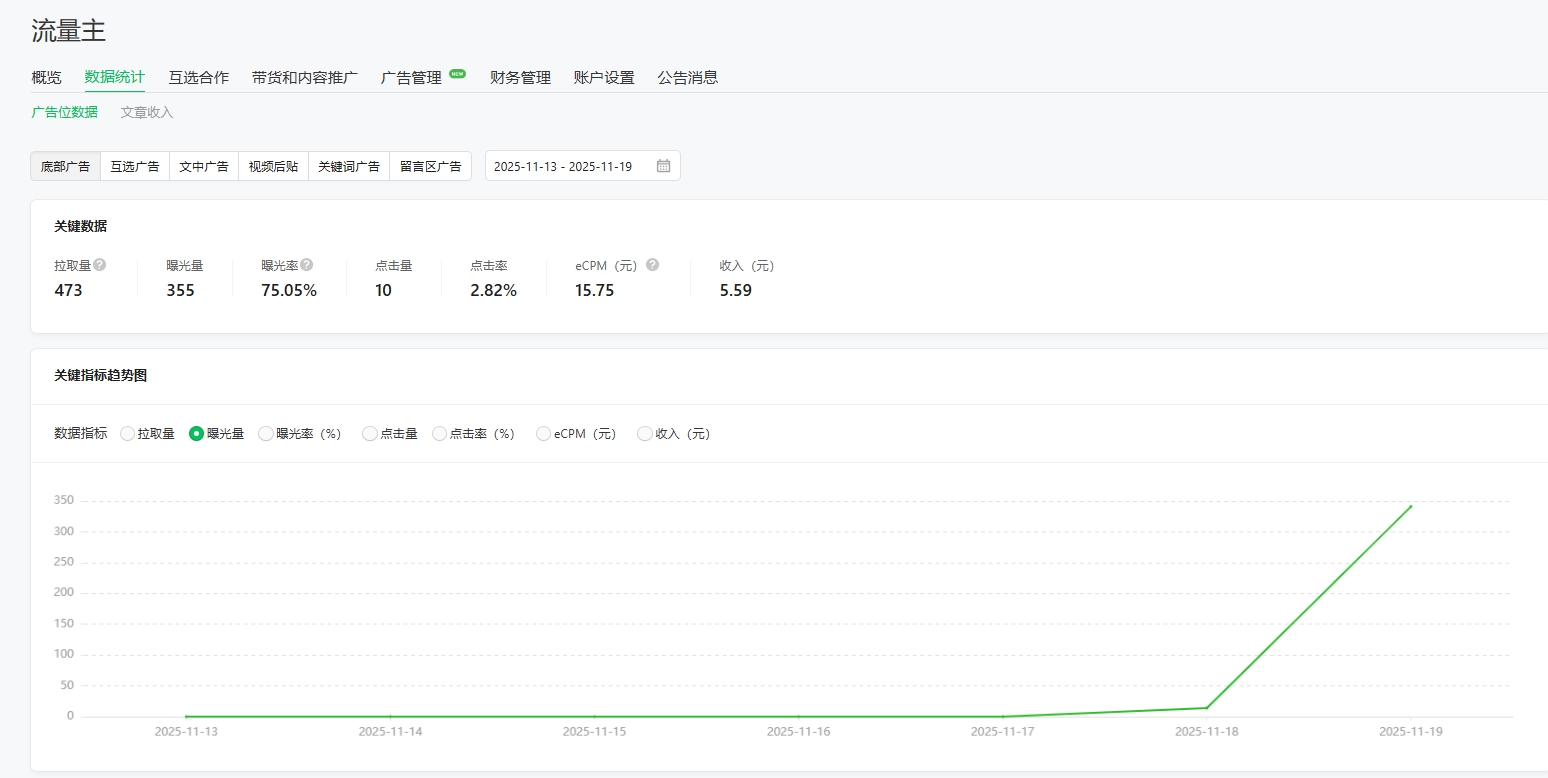This screenshot has height=778, width=1548.
Task: Click the calendar icon in date field
Action: (663, 166)
